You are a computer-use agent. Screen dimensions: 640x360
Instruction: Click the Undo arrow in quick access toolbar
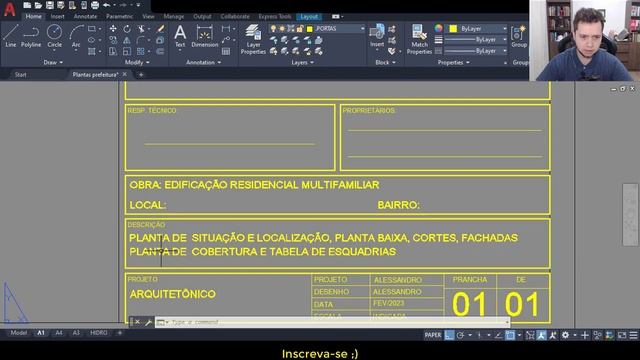107,5
